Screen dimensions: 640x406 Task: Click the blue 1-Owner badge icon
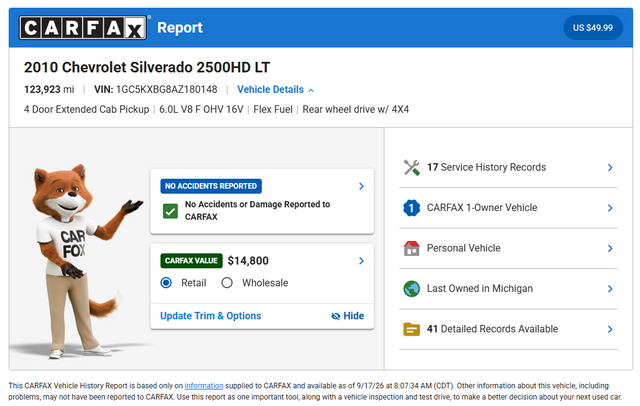tap(411, 208)
